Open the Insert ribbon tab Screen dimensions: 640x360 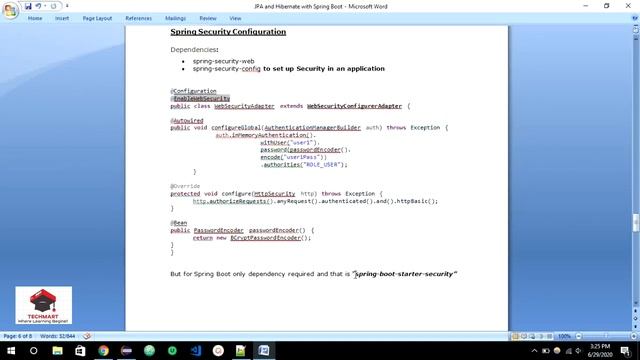click(62, 18)
